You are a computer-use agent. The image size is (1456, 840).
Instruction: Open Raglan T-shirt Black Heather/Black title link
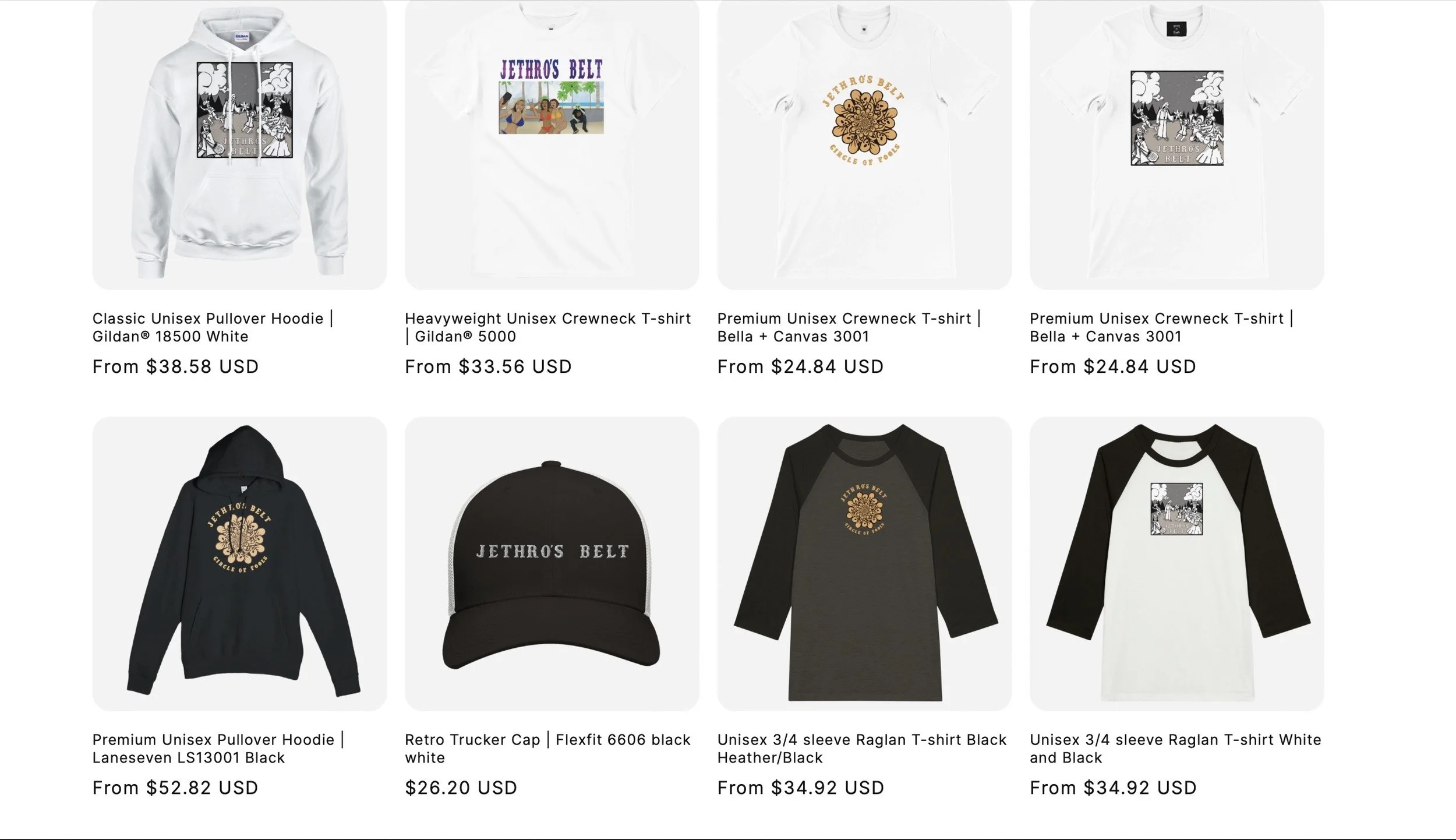pyautogui.click(x=862, y=749)
